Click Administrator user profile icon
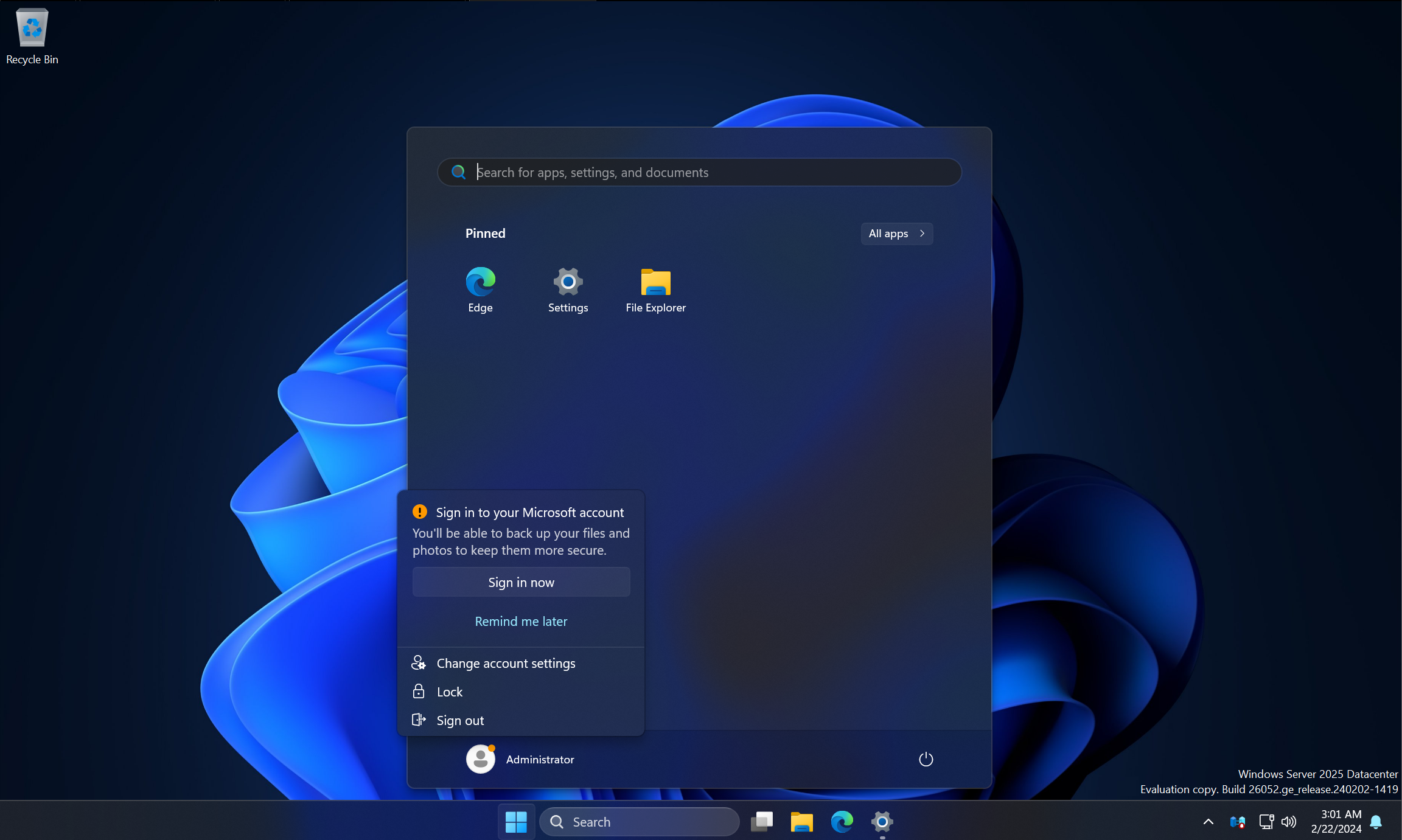 [481, 759]
